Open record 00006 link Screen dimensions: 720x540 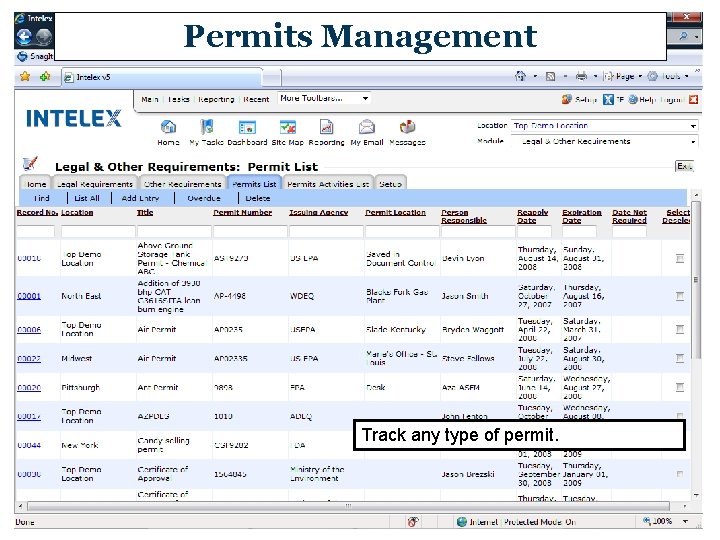pos(29,329)
